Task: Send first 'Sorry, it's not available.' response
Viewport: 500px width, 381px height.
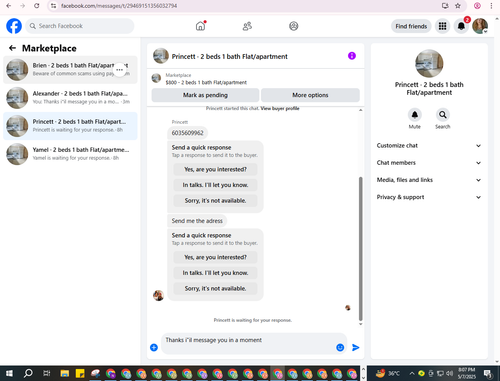Action: (215, 201)
